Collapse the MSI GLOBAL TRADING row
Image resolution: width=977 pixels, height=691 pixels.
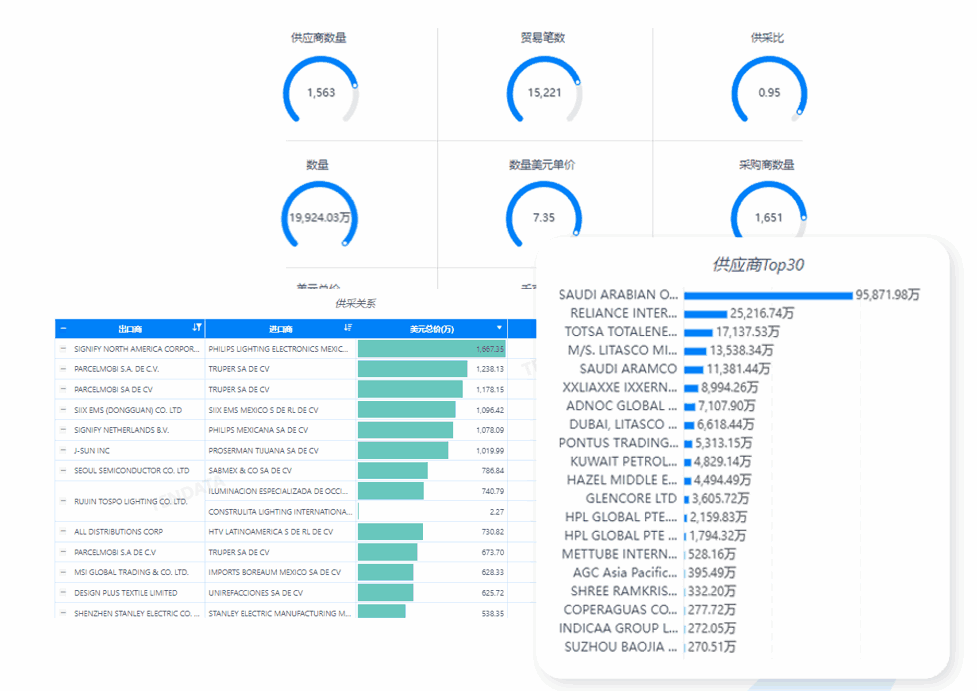click(64, 572)
